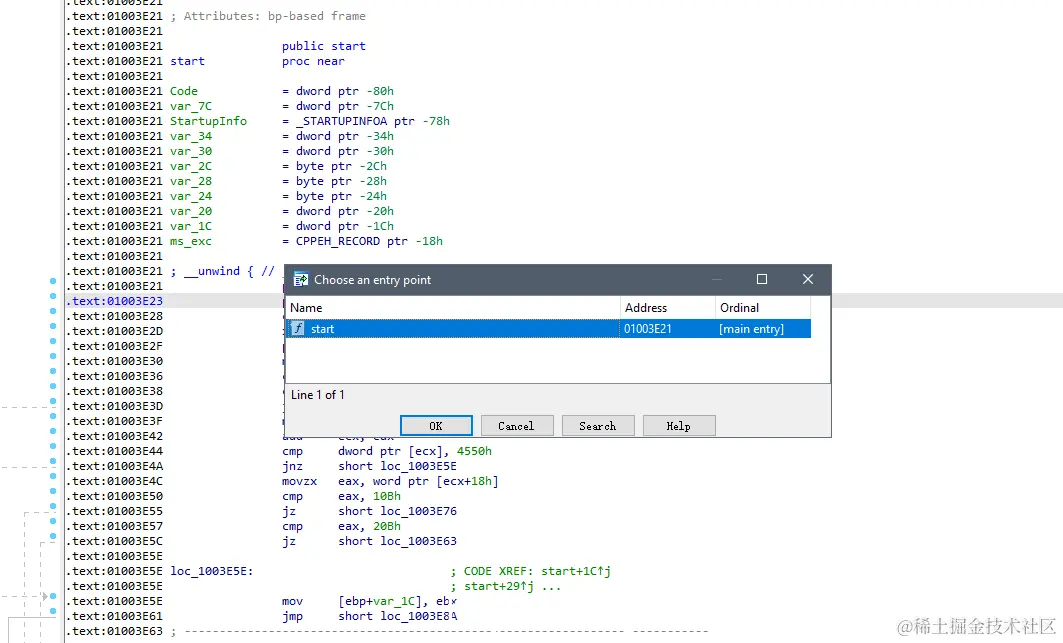Click 'public start' declaration
This screenshot has height=643, width=1063.
coord(323,46)
